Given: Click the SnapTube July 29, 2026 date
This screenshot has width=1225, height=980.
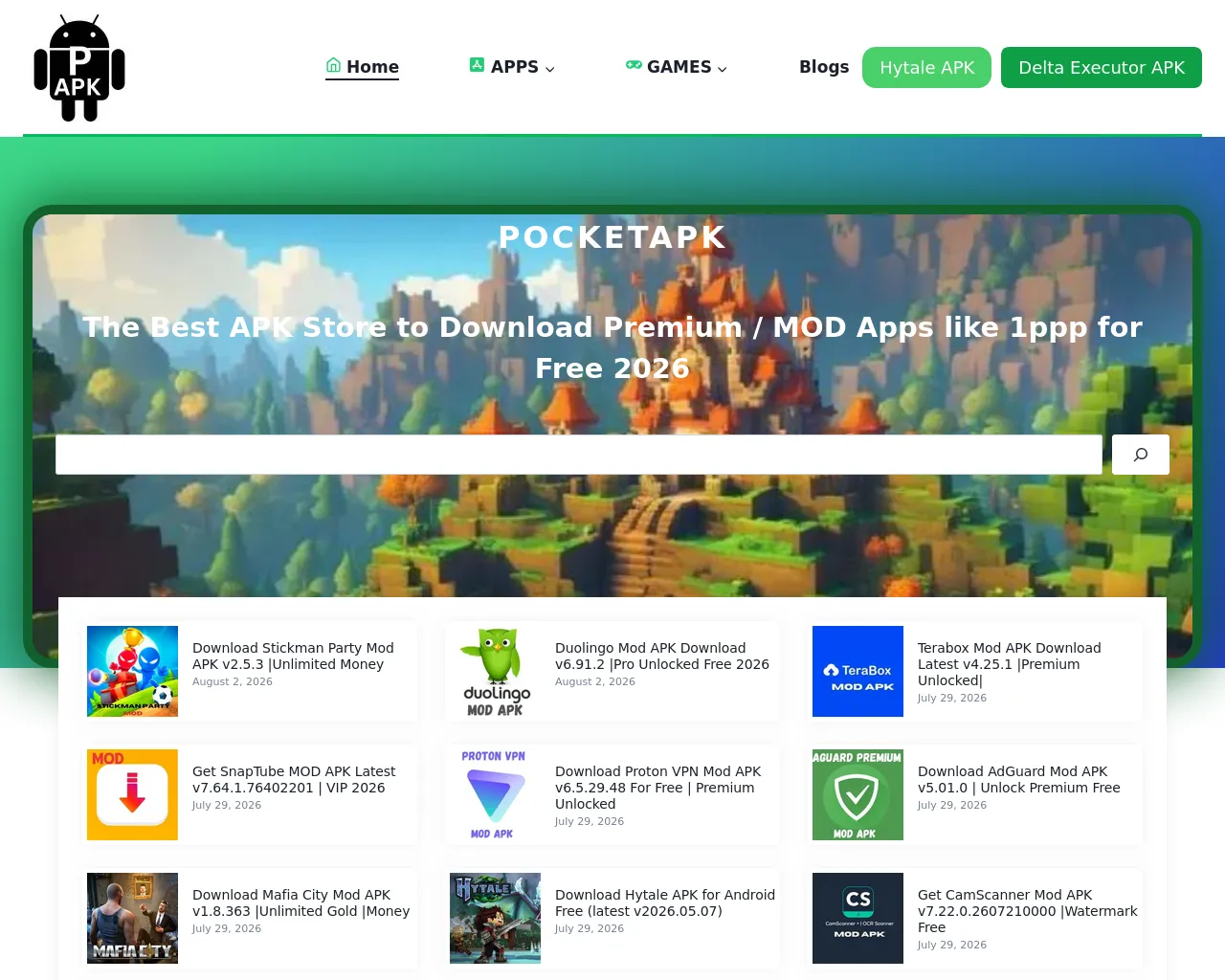Looking at the screenshot, I should coord(227,806).
